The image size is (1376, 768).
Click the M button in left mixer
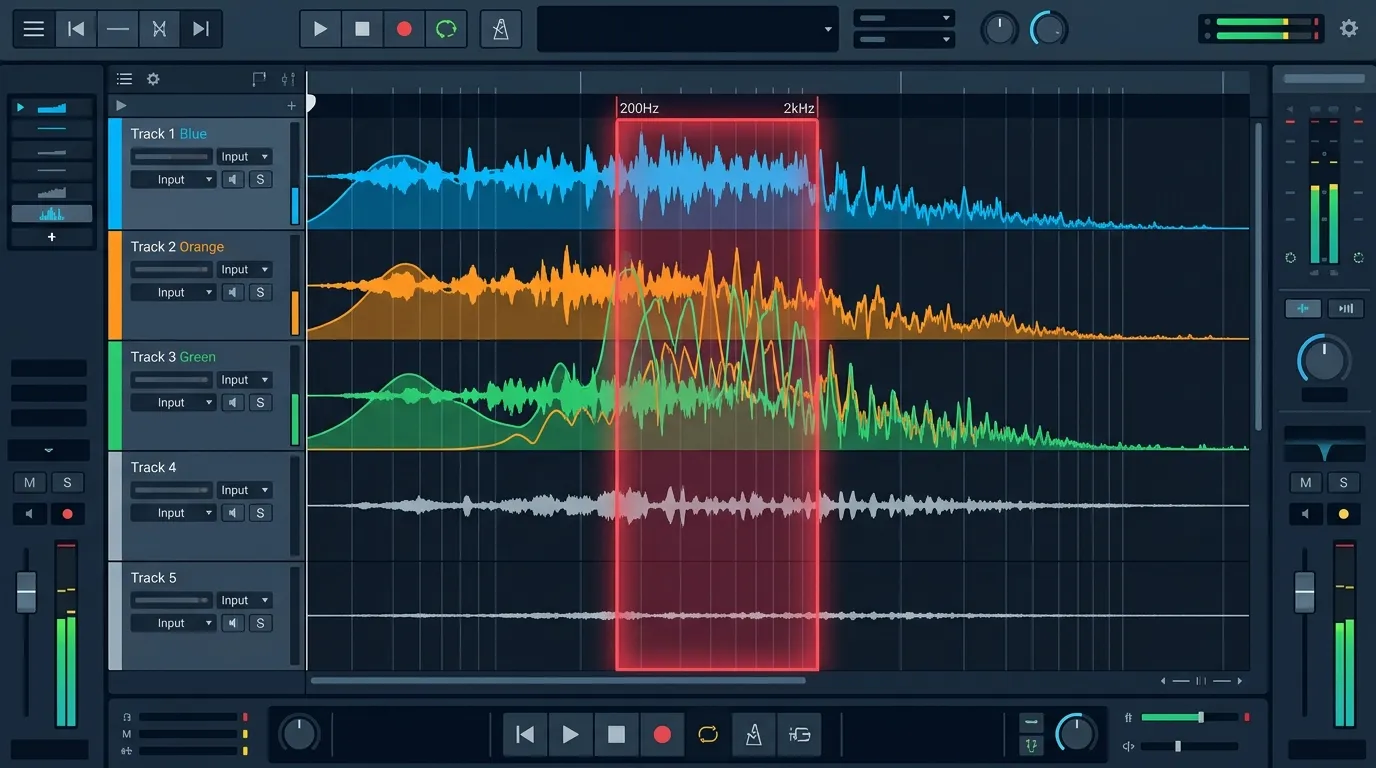tap(30, 483)
